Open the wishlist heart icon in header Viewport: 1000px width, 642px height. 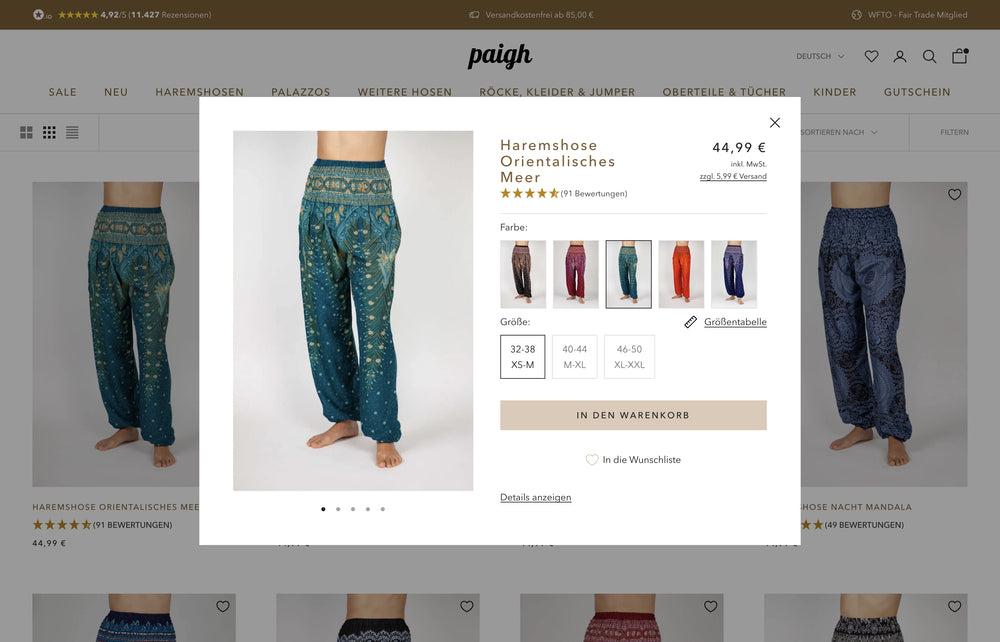(871, 57)
